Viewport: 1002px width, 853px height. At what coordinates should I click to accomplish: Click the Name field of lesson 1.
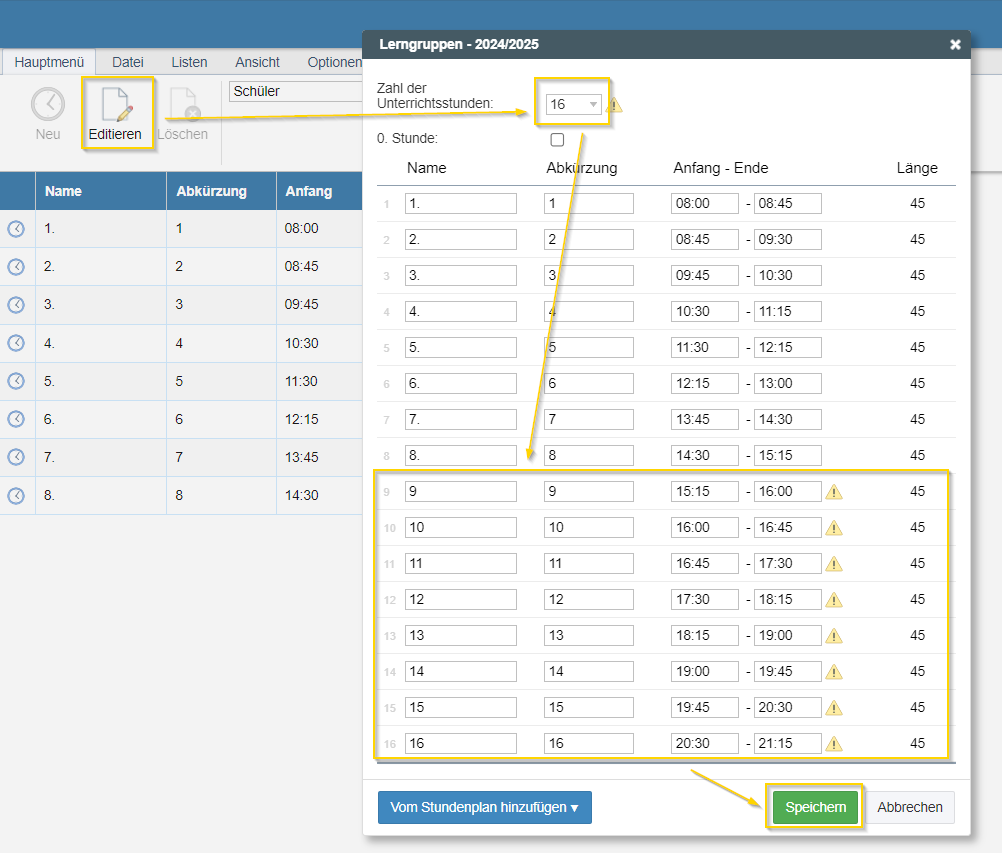coord(461,204)
